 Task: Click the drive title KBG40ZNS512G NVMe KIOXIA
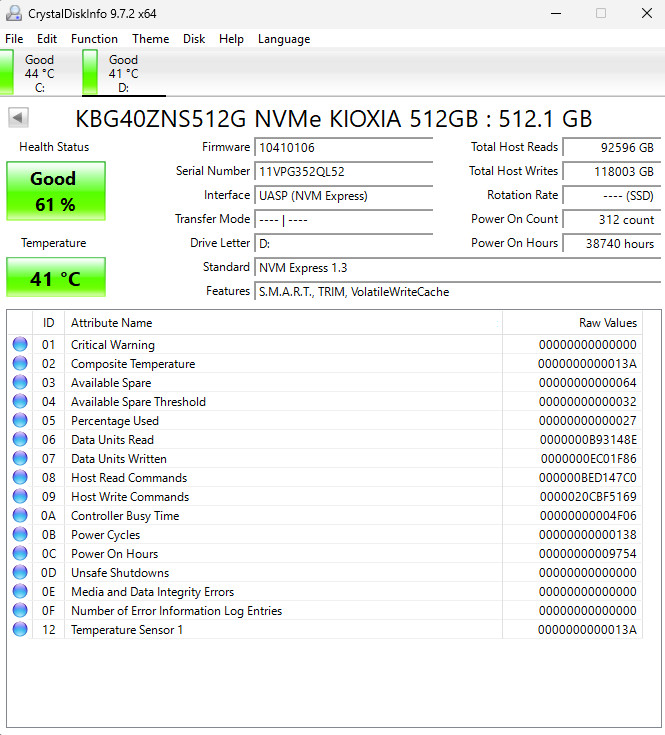click(334, 119)
